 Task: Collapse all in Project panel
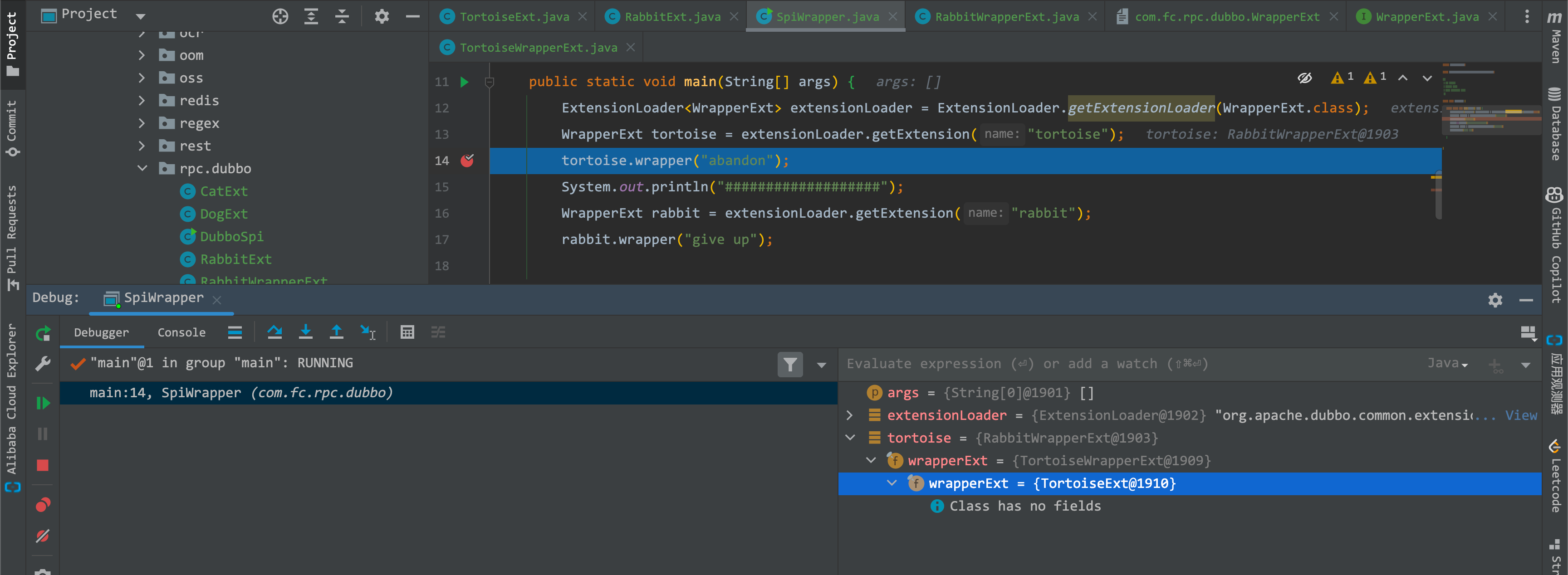pyautogui.click(x=342, y=16)
